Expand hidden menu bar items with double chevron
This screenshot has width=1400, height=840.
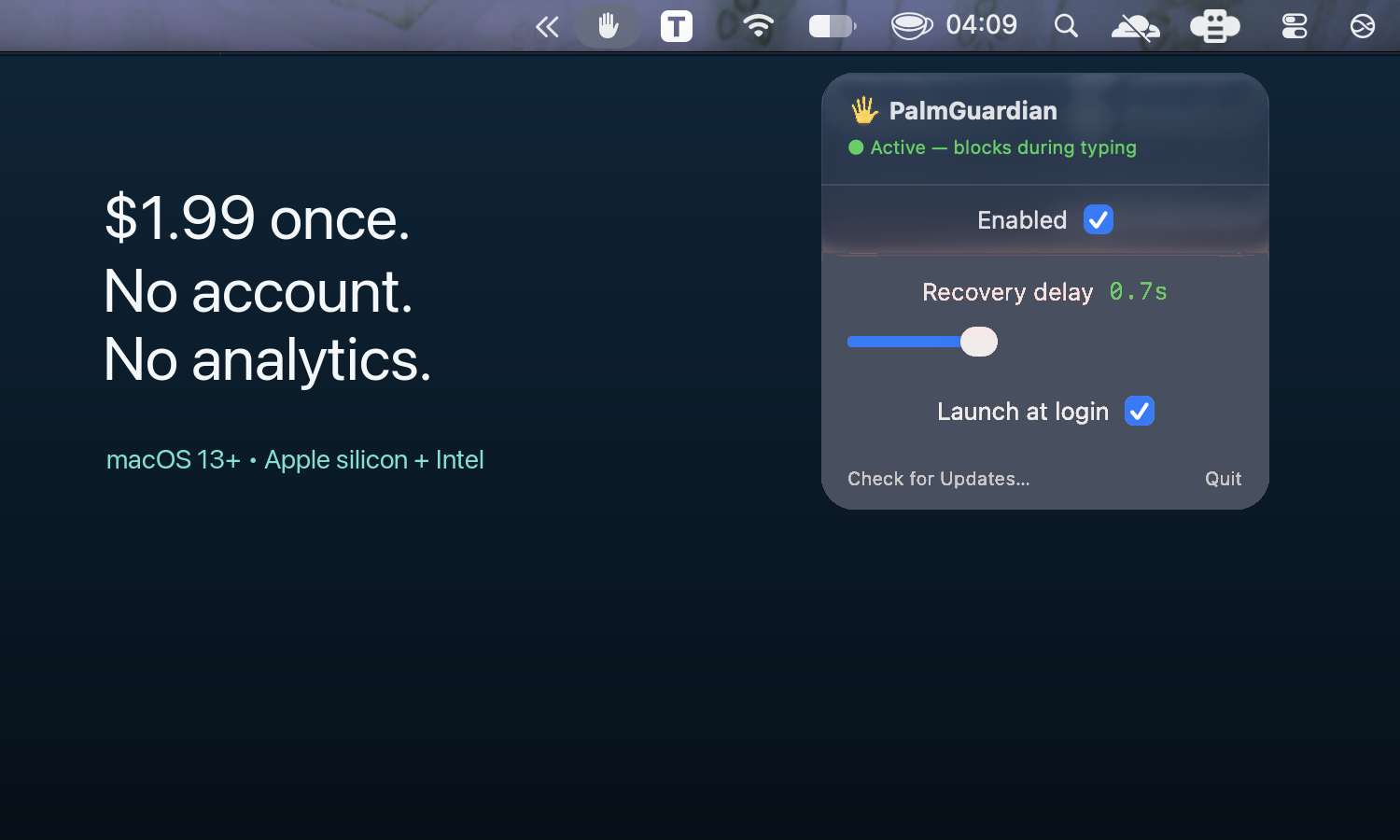tap(547, 27)
